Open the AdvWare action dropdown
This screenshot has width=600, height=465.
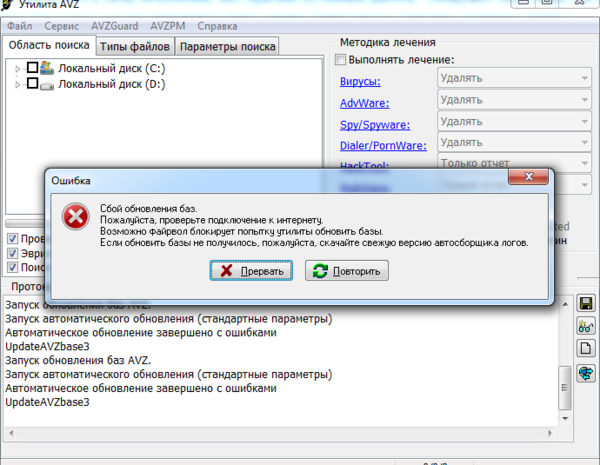tap(514, 100)
